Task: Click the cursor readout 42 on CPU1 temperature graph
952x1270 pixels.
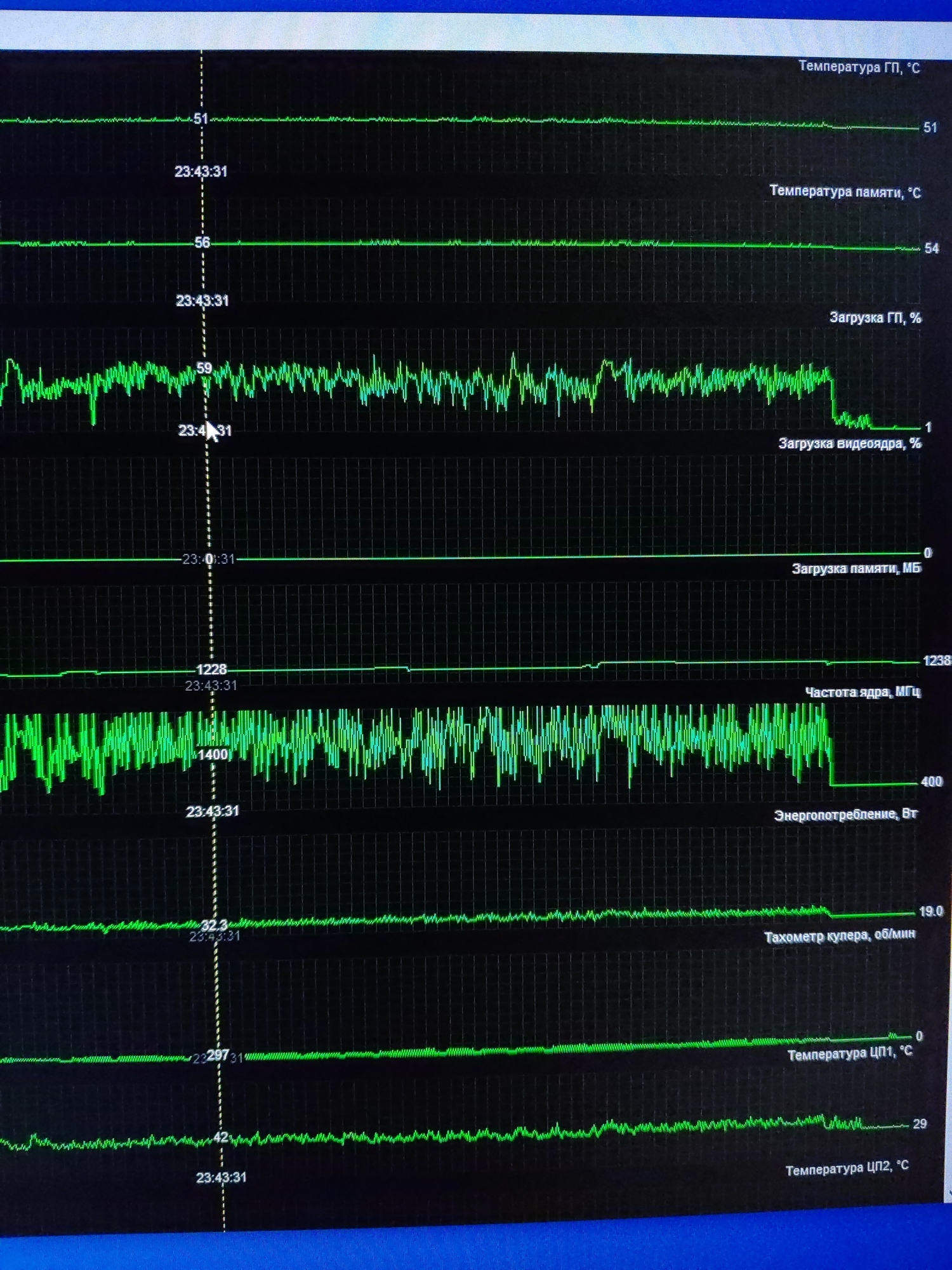Action: coord(221,1137)
